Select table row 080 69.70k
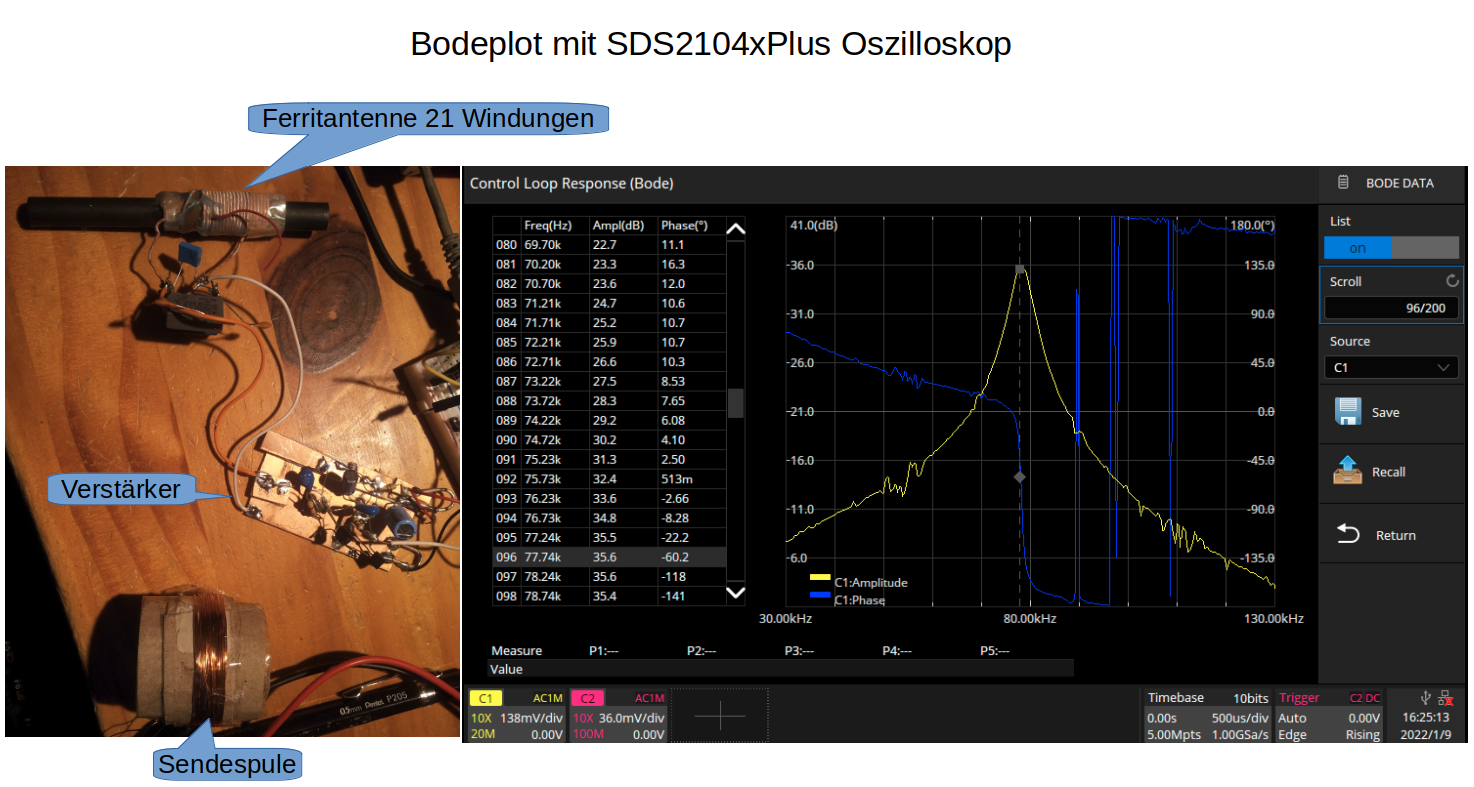The image size is (1474, 787). pyautogui.click(x=609, y=244)
